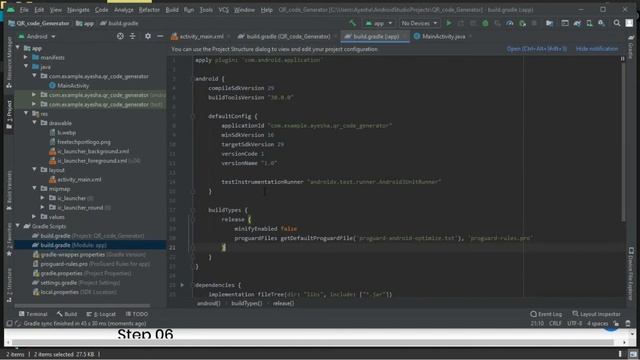640x360 pixels.
Task: Open Search Everywhere magnifier icon
Action: click(617, 23)
